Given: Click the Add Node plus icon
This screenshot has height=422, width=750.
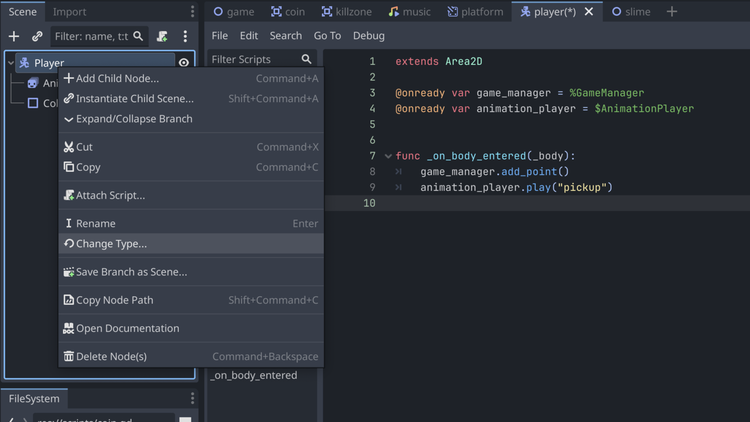Looking at the screenshot, I should click(14, 36).
